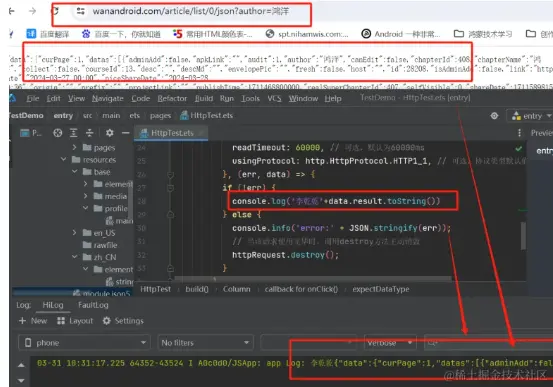
Task: Open the Android bookmark with circle icon
Action: 401,34
